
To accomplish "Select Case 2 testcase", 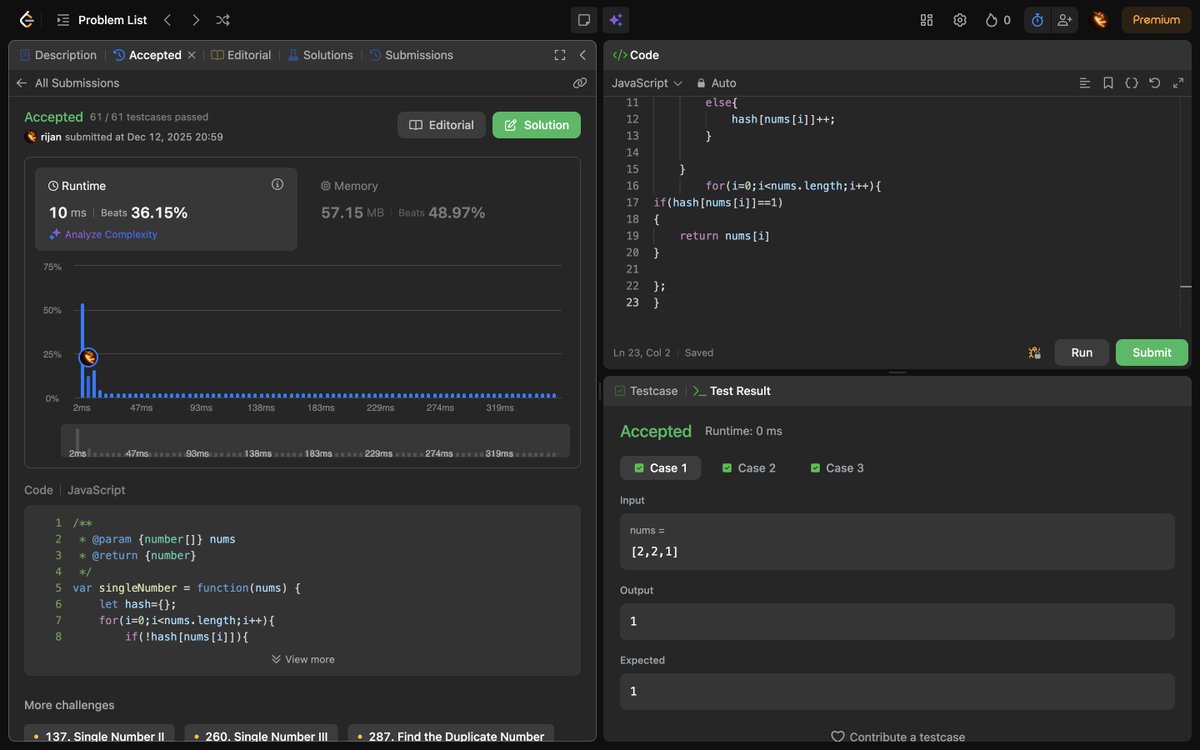I will click(748, 467).
